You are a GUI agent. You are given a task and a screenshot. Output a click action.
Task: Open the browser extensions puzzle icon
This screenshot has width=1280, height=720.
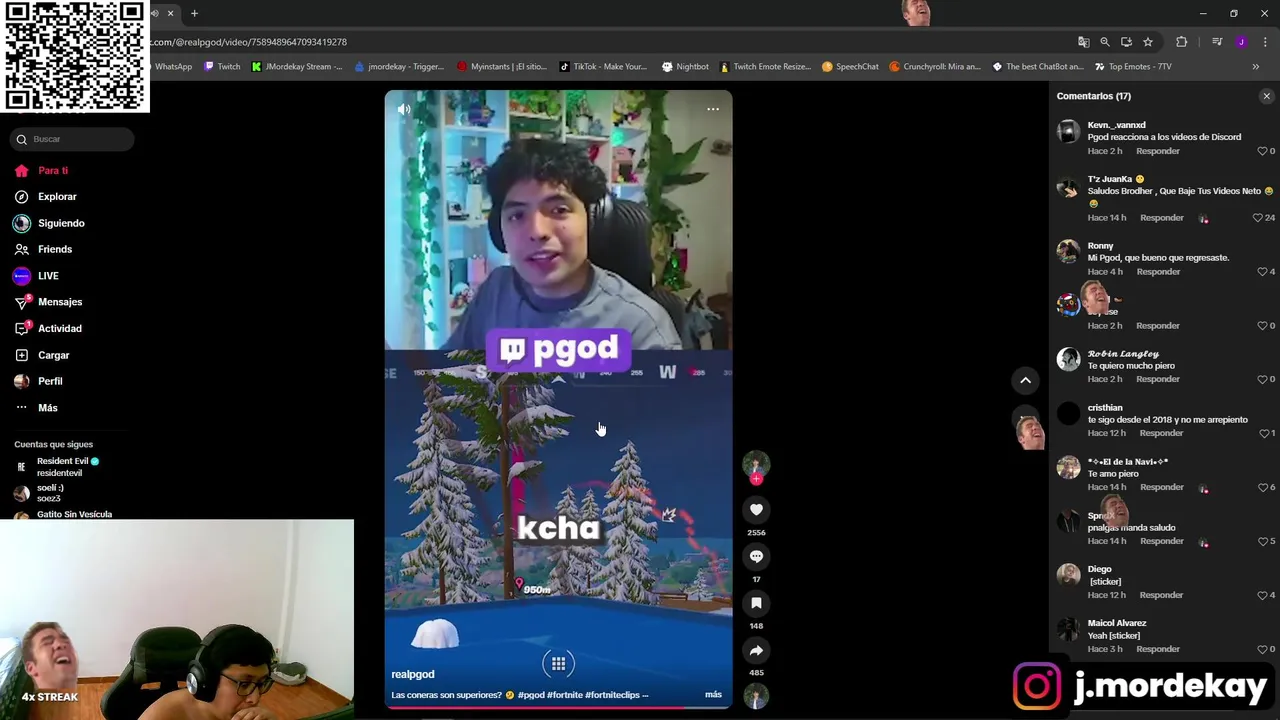(1182, 42)
